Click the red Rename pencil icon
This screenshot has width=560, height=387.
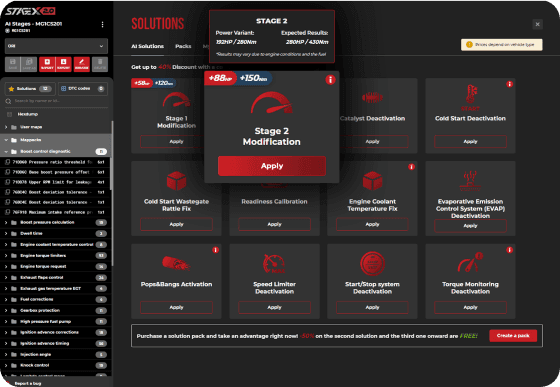point(81,64)
